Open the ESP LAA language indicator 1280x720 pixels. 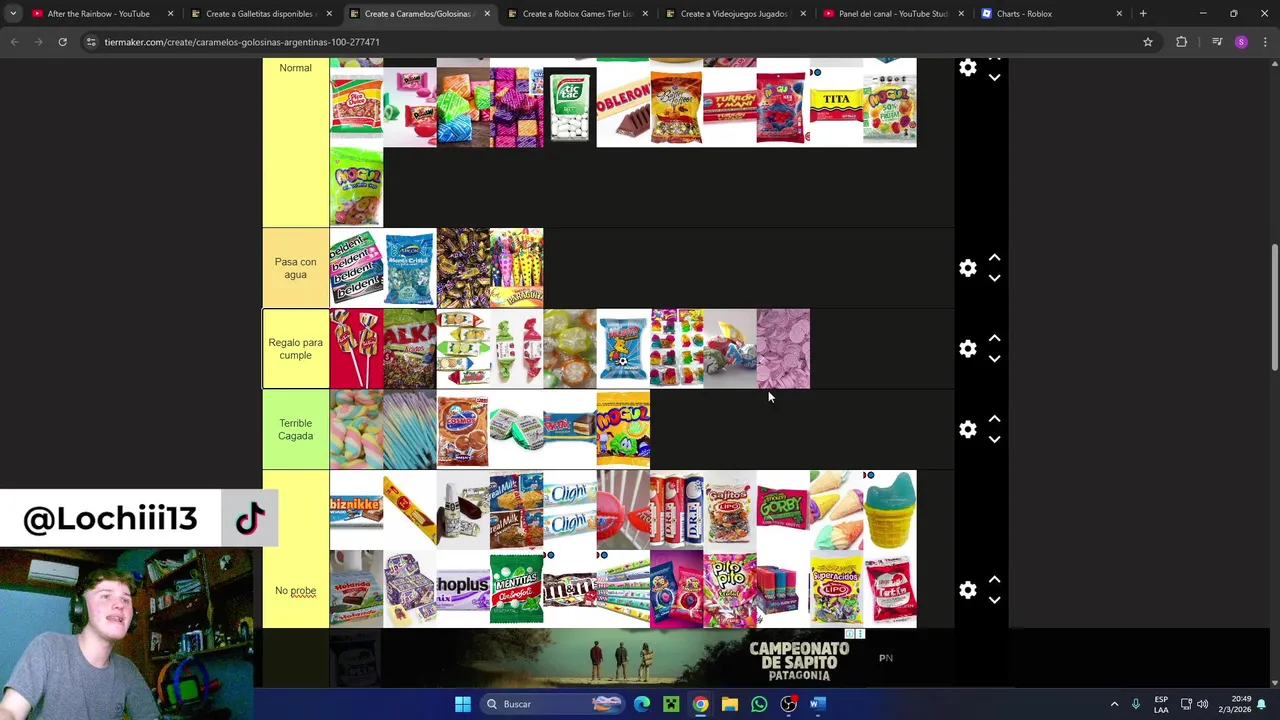[x=1161, y=704]
